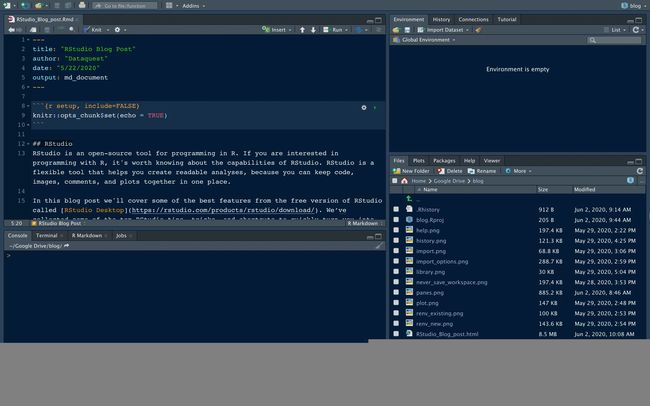
Task: Click Google Drive in the Files breadcrumb
Action: click(x=449, y=181)
